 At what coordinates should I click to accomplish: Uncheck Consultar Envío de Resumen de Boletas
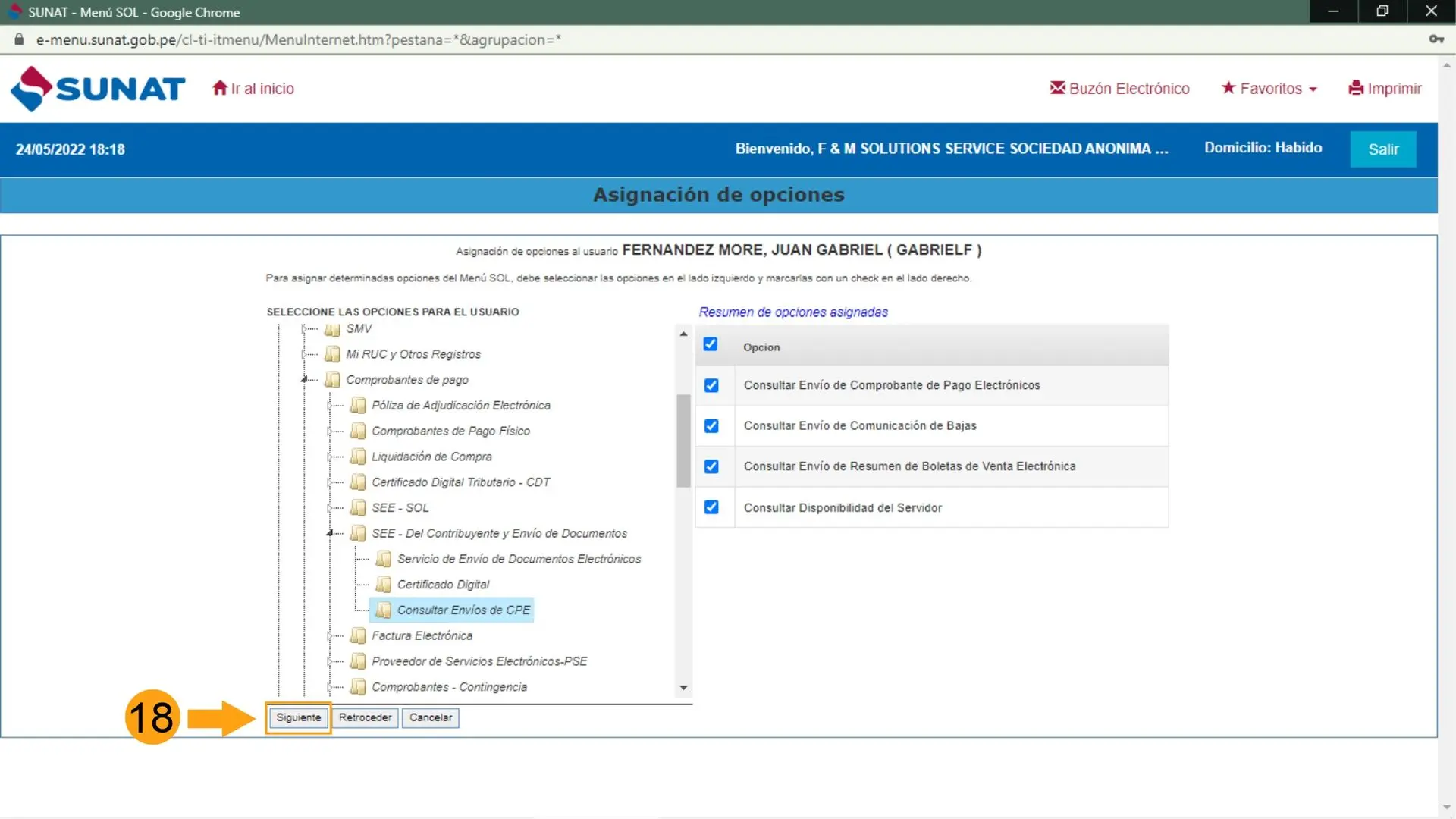click(x=711, y=466)
